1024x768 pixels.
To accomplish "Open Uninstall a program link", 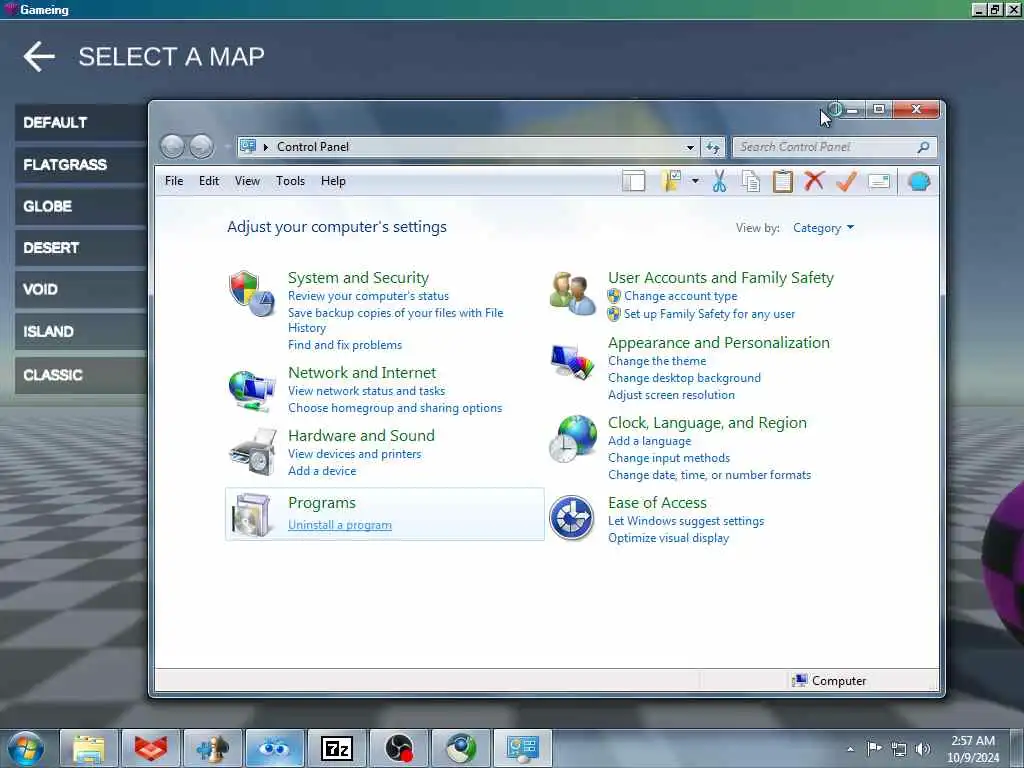I will point(340,525).
